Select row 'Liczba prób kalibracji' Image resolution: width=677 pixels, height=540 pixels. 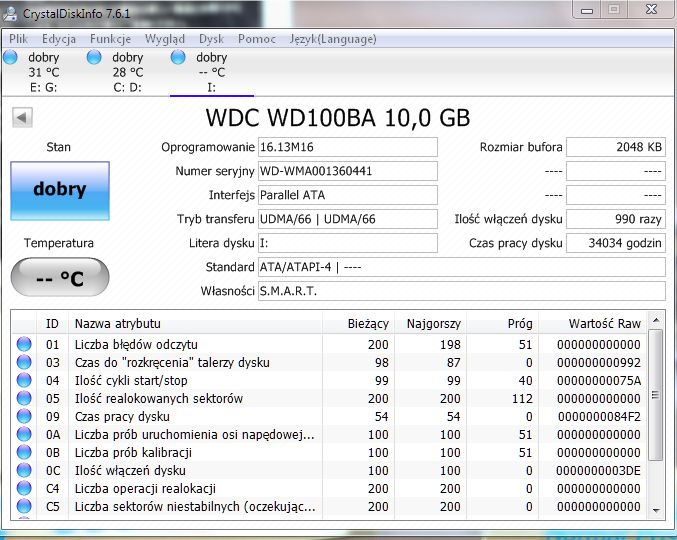[329, 452]
